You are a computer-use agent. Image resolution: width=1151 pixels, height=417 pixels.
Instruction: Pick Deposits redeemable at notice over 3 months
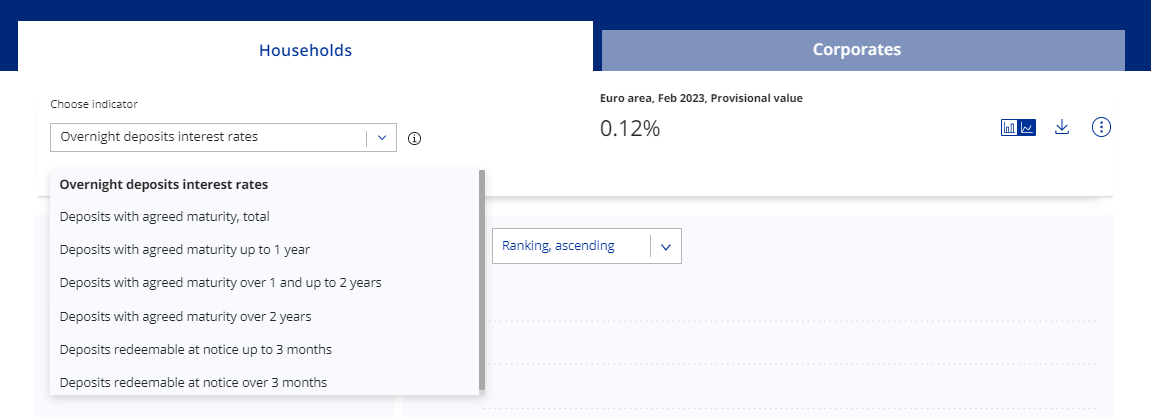(193, 382)
